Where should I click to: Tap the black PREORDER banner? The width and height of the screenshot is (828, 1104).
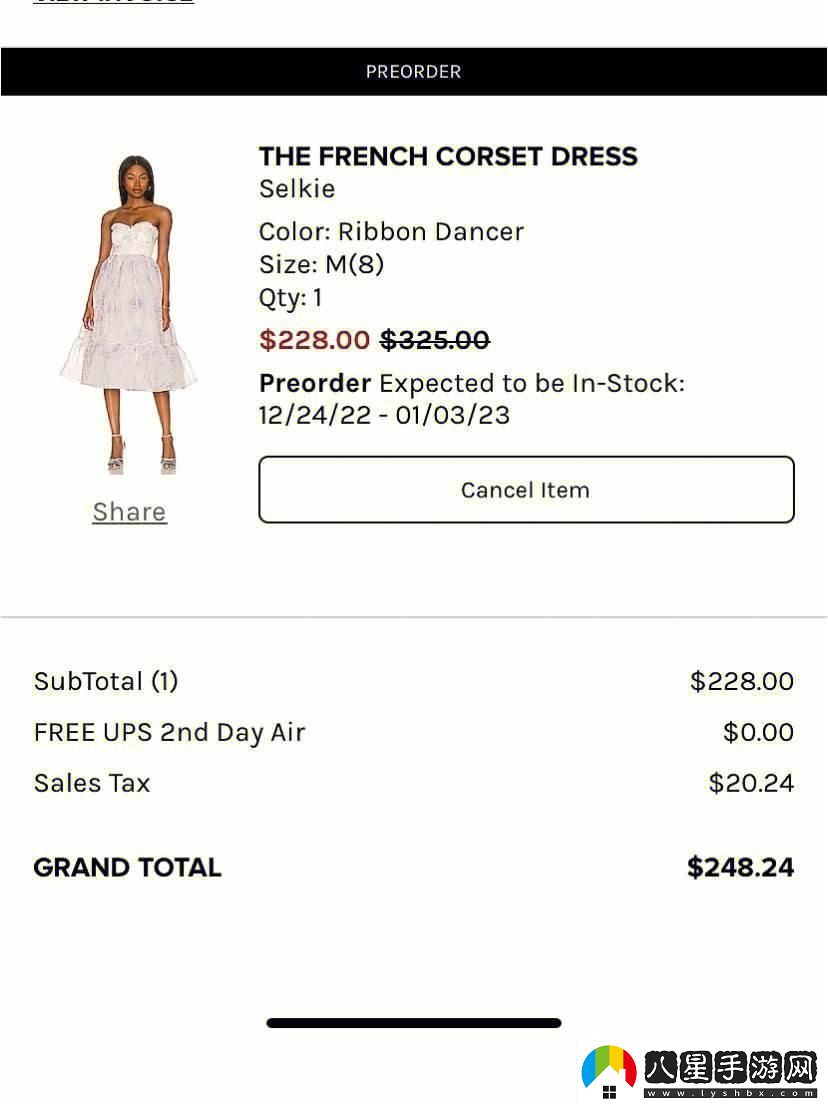pyautogui.click(x=414, y=72)
